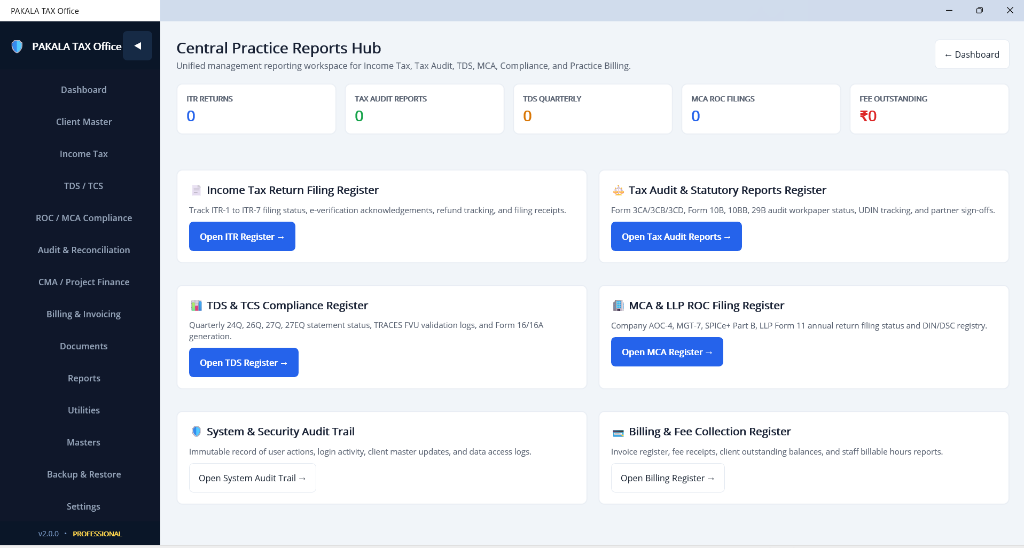
Task: Close the PAKALA TAX Office window
Action: pyautogui.click(x=1009, y=10)
